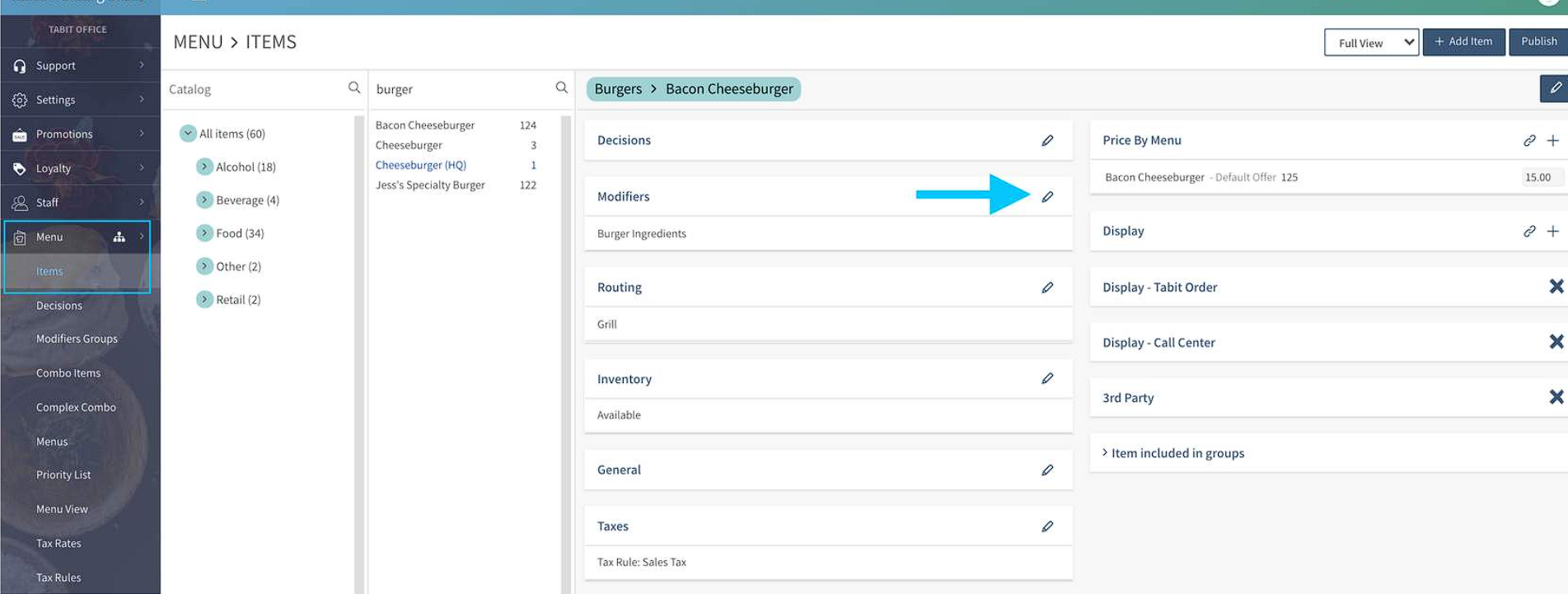Open the Full View dropdown
Image resolution: width=1568 pixels, height=594 pixels.
tap(1371, 43)
